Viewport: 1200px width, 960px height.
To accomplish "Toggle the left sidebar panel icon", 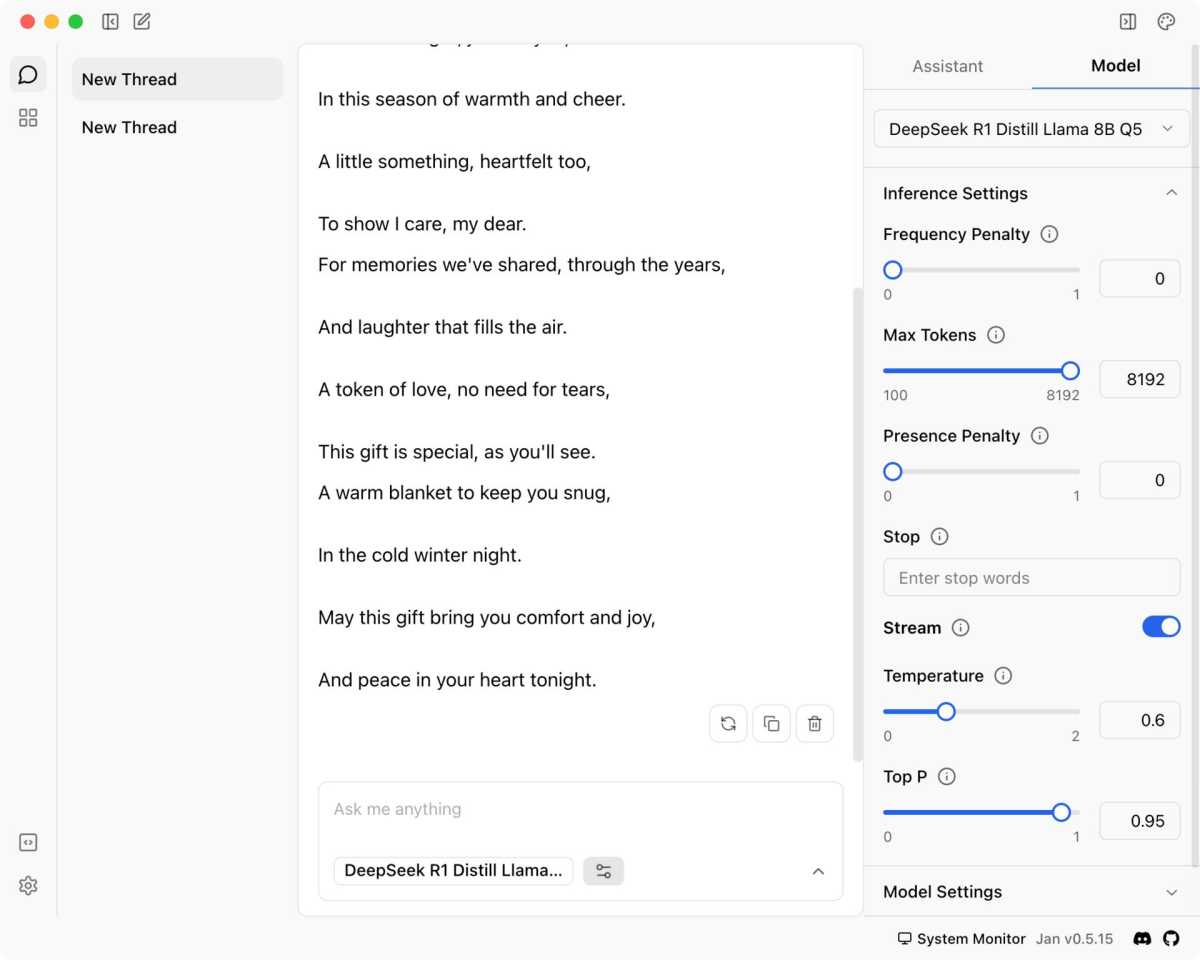I will click(110, 22).
